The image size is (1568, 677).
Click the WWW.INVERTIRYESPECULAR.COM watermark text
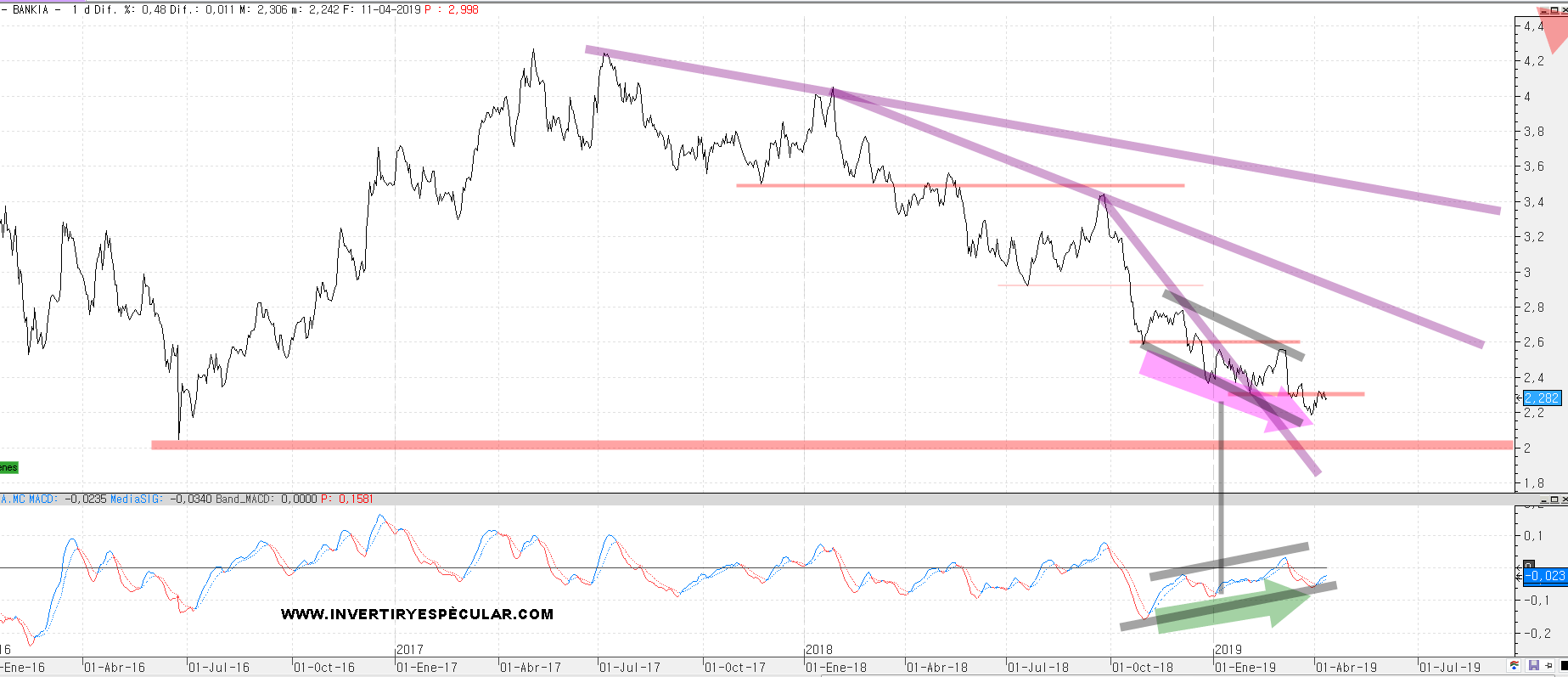417,614
